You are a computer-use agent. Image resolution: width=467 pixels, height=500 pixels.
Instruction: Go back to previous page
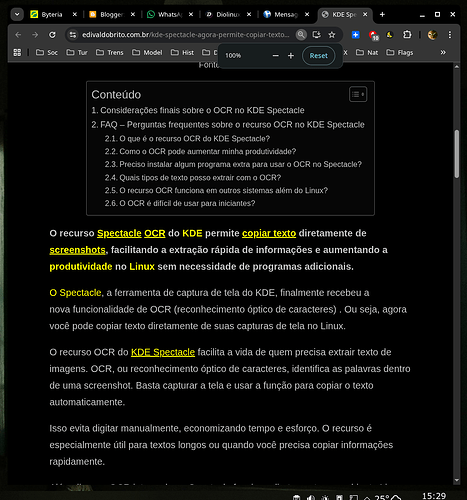(x=18, y=35)
